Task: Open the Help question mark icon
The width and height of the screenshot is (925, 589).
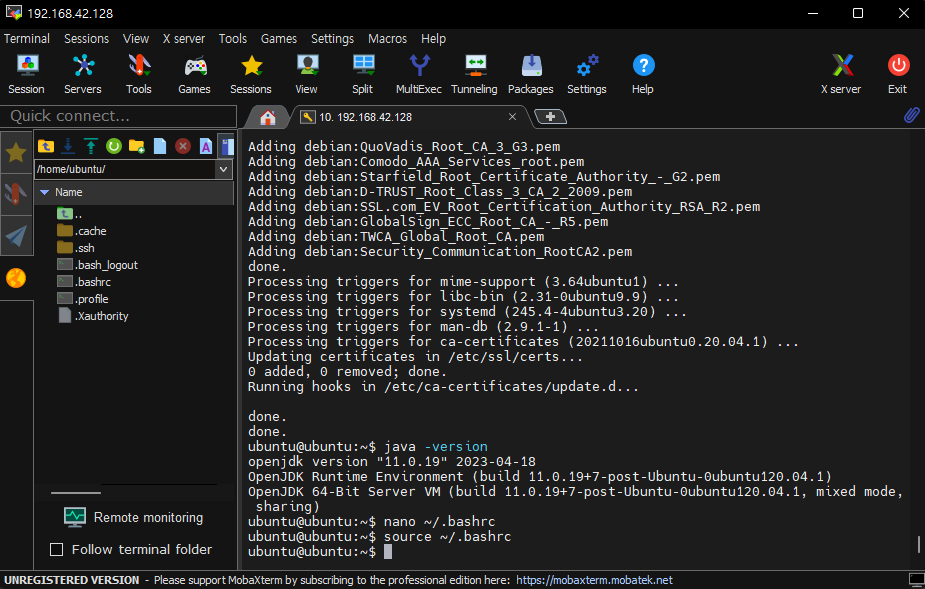Action: point(643,74)
